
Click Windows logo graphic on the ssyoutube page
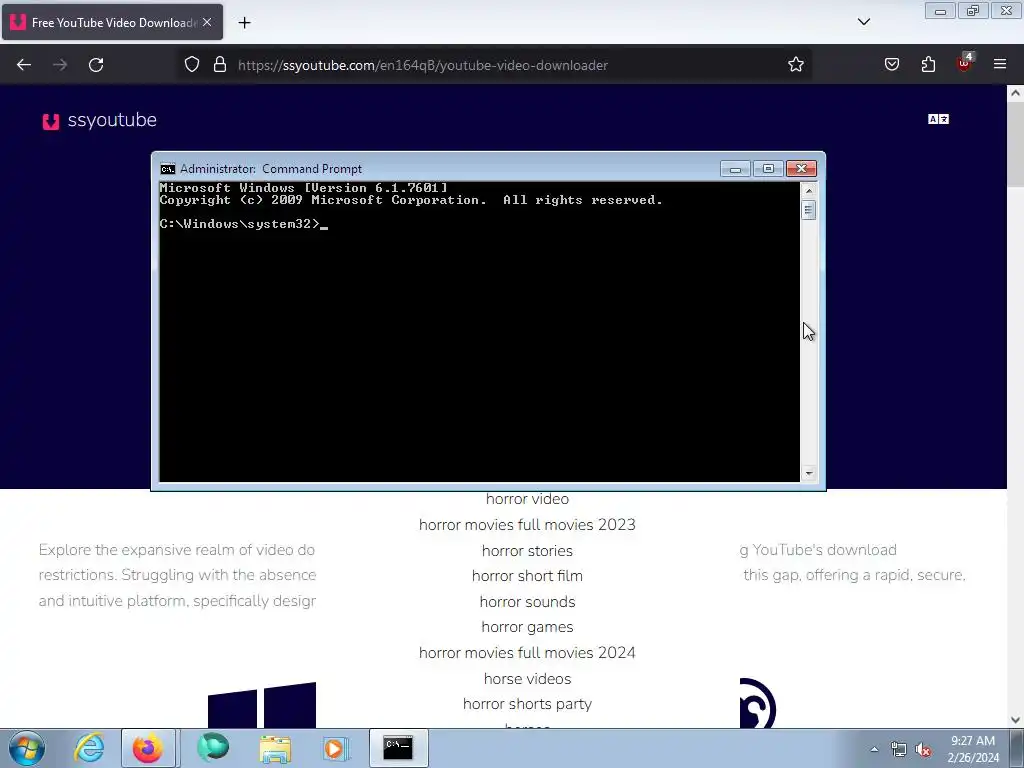[x=262, y=705]
